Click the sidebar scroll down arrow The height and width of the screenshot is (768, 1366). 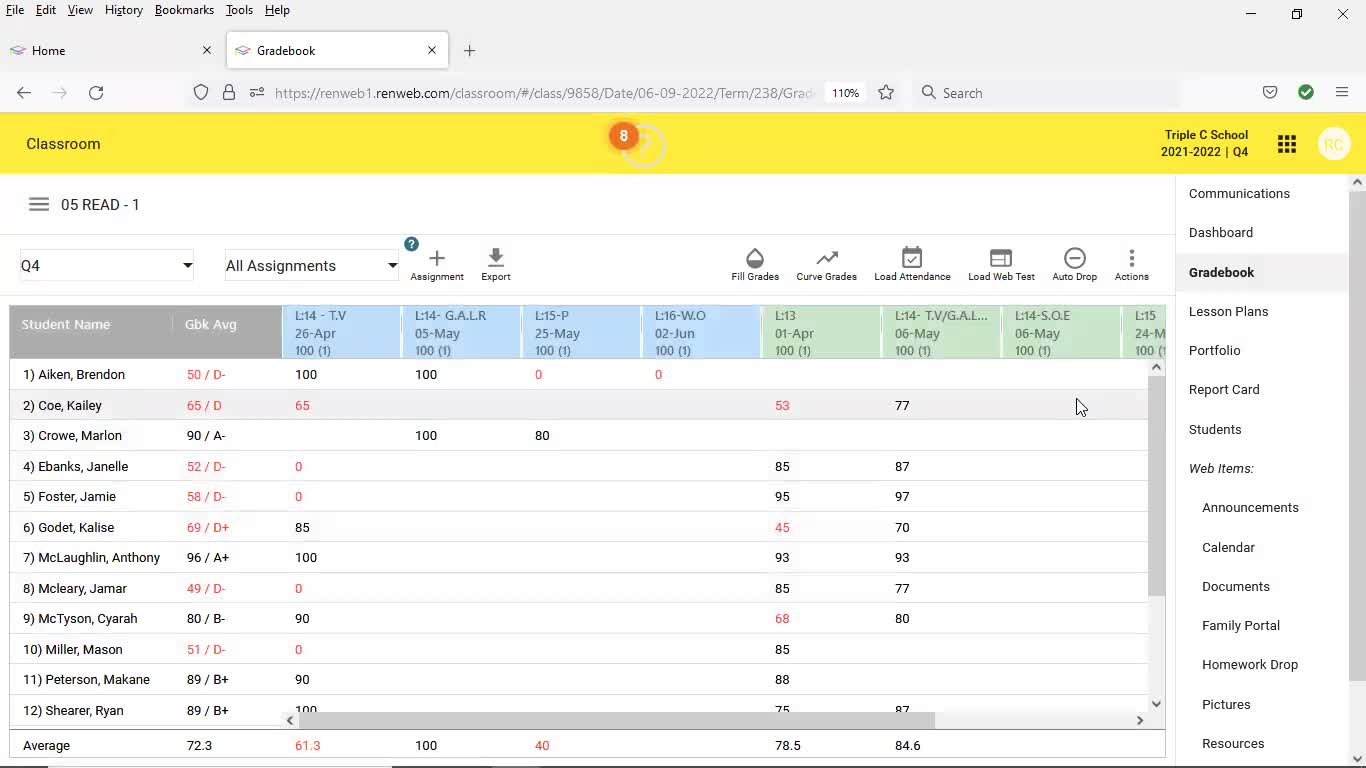point(1357,759)
